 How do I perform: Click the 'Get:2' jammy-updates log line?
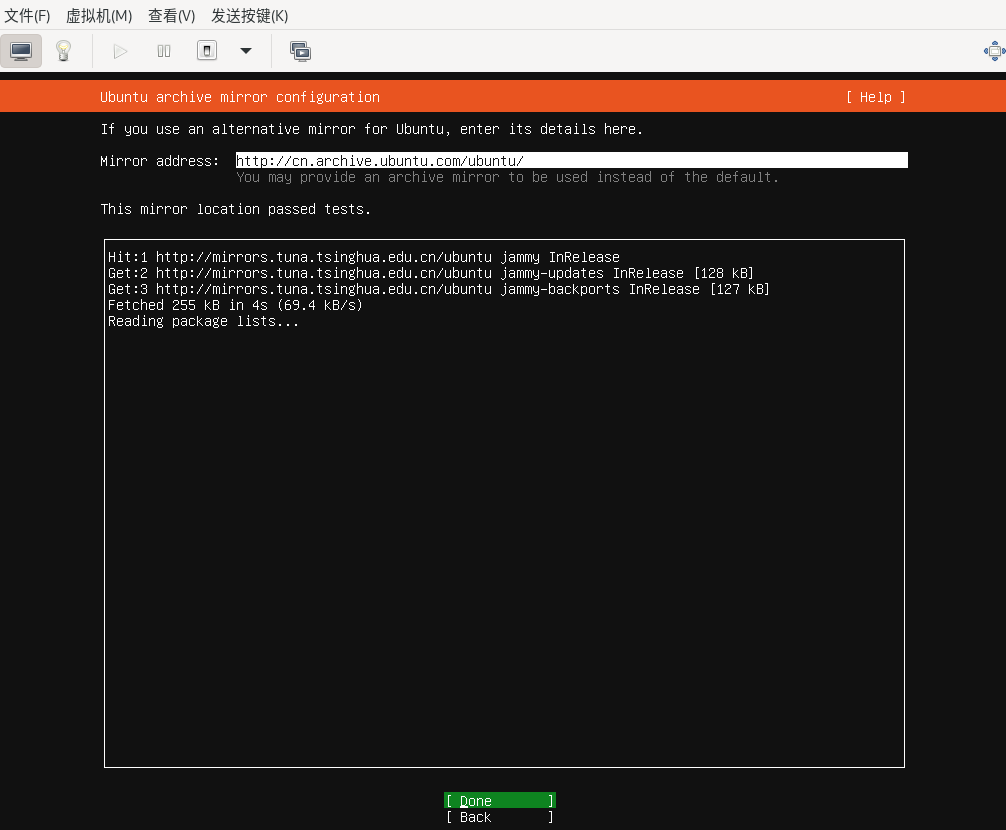tap(431, 273)
